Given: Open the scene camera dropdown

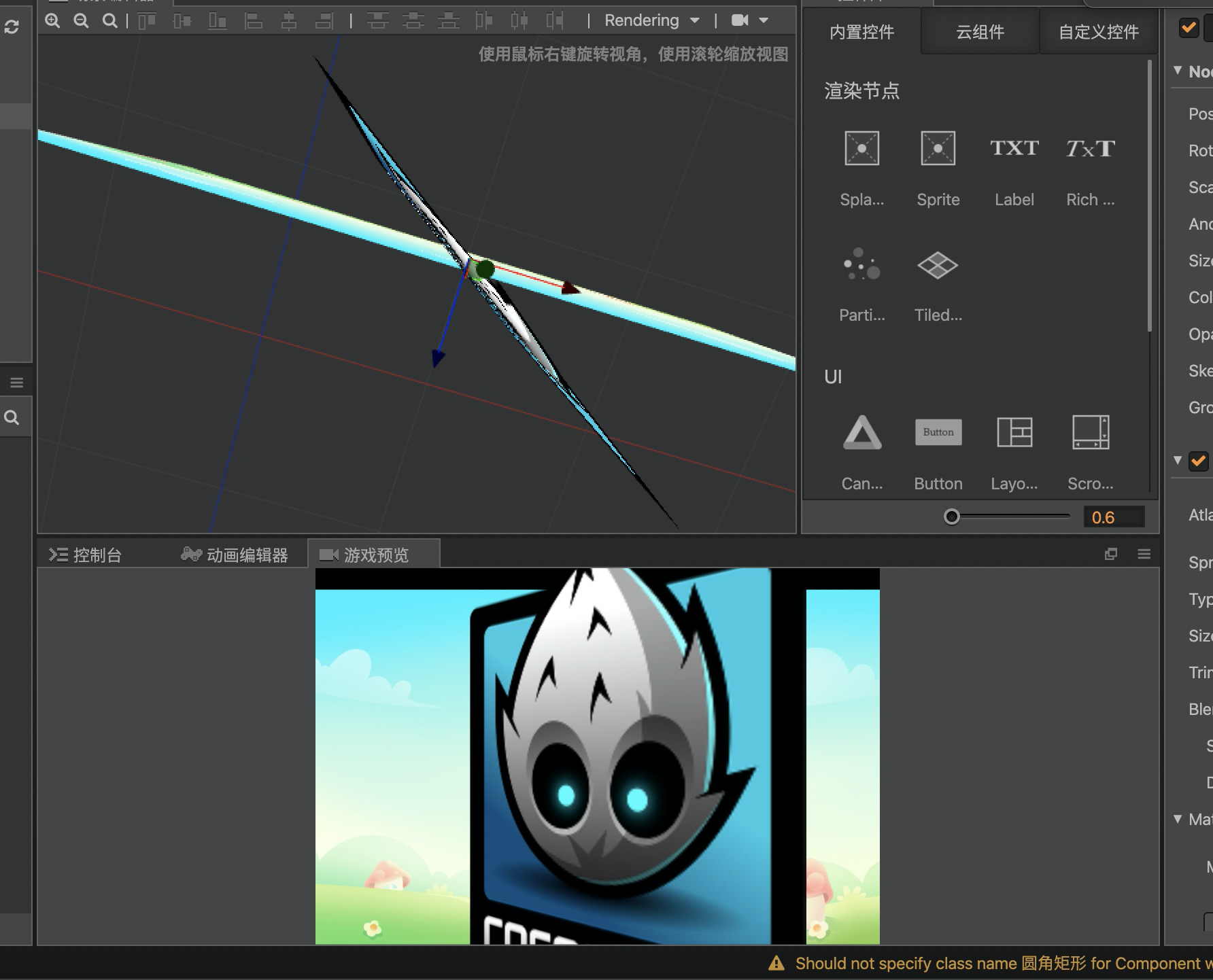Looking at the screenshot, I should 749,21.
